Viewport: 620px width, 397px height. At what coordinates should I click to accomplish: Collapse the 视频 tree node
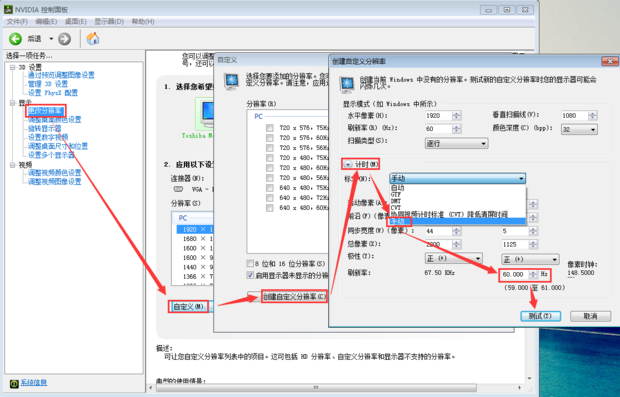[13, 165]
